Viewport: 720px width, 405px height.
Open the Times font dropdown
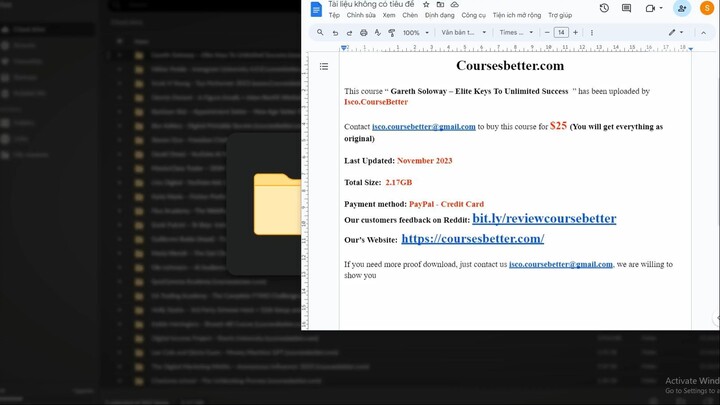pyautogui.click(x=516, y=33)
